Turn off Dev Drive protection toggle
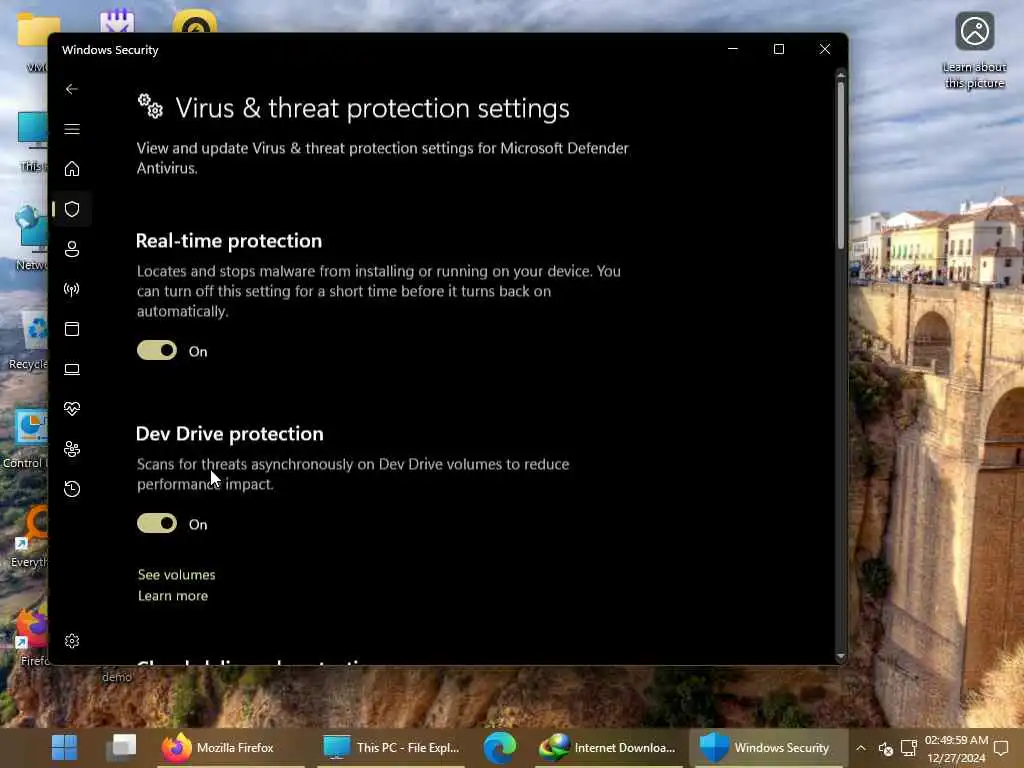Image resolution: width=1024 pixels, height=768 pixels. coord(157,523)
